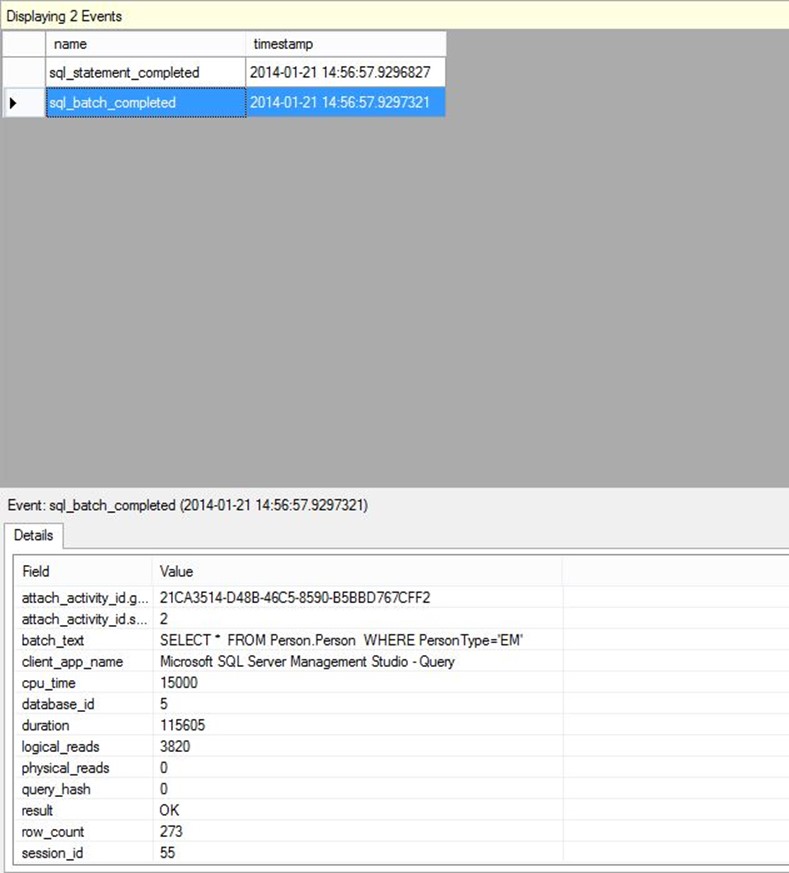Click the Displaying 2 Events banner text
Screen dimensions: 789x873
64,16
